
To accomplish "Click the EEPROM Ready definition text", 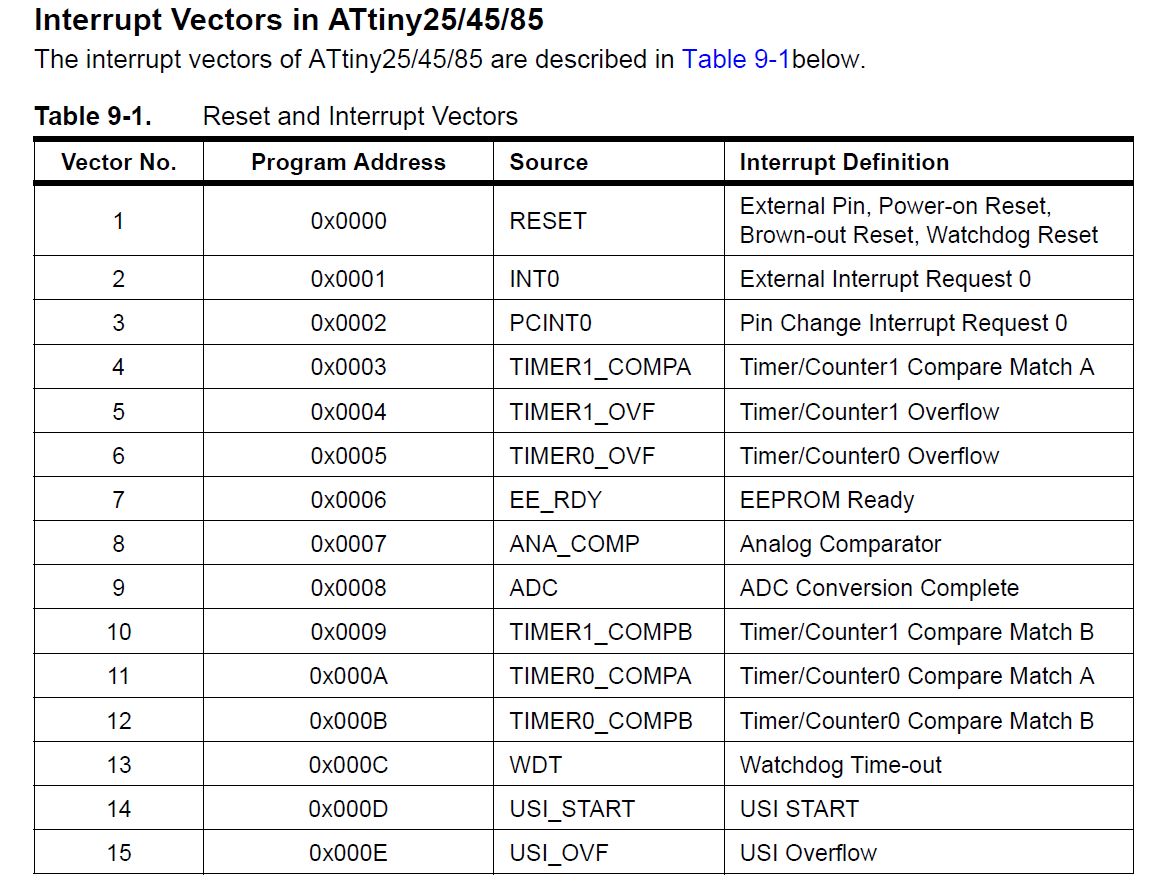I will tap(827, 500).
